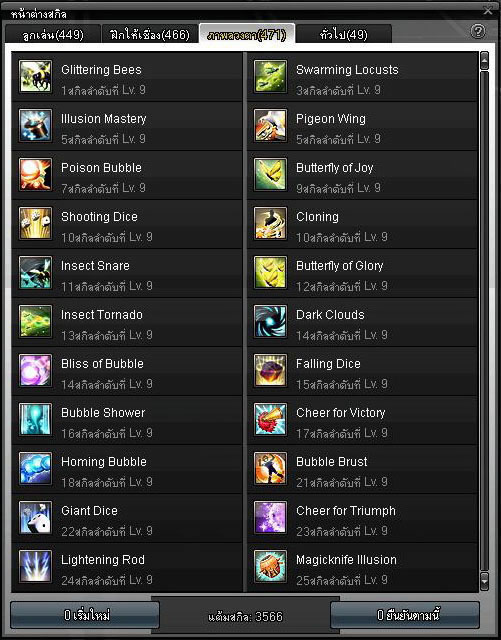The image size is (501, 640).
Task: Click the Cheer for Victory megaphone icon
Action: coord(270,420)
